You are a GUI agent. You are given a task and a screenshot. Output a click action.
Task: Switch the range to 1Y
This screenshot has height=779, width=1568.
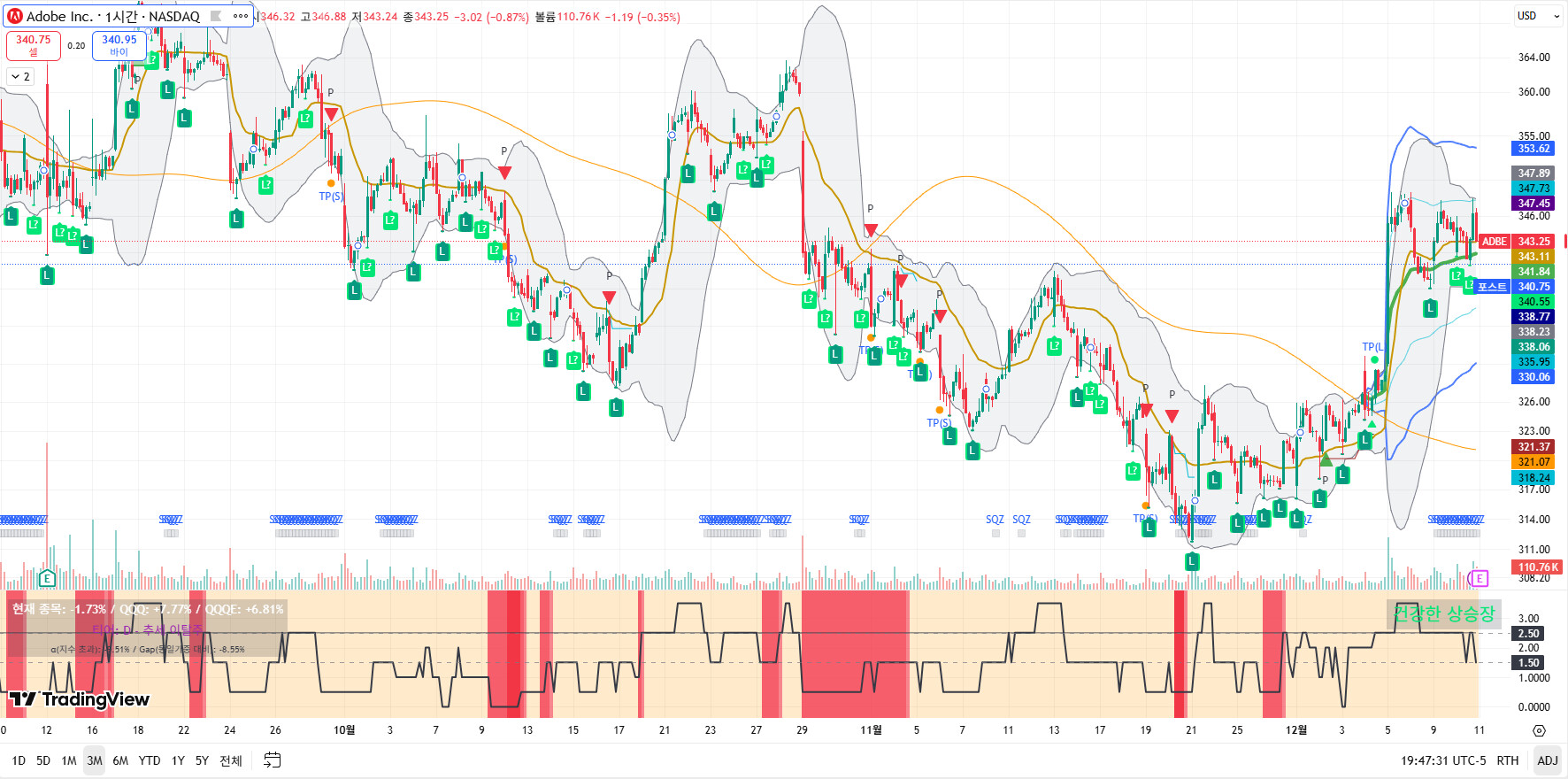tap(178, 760)
